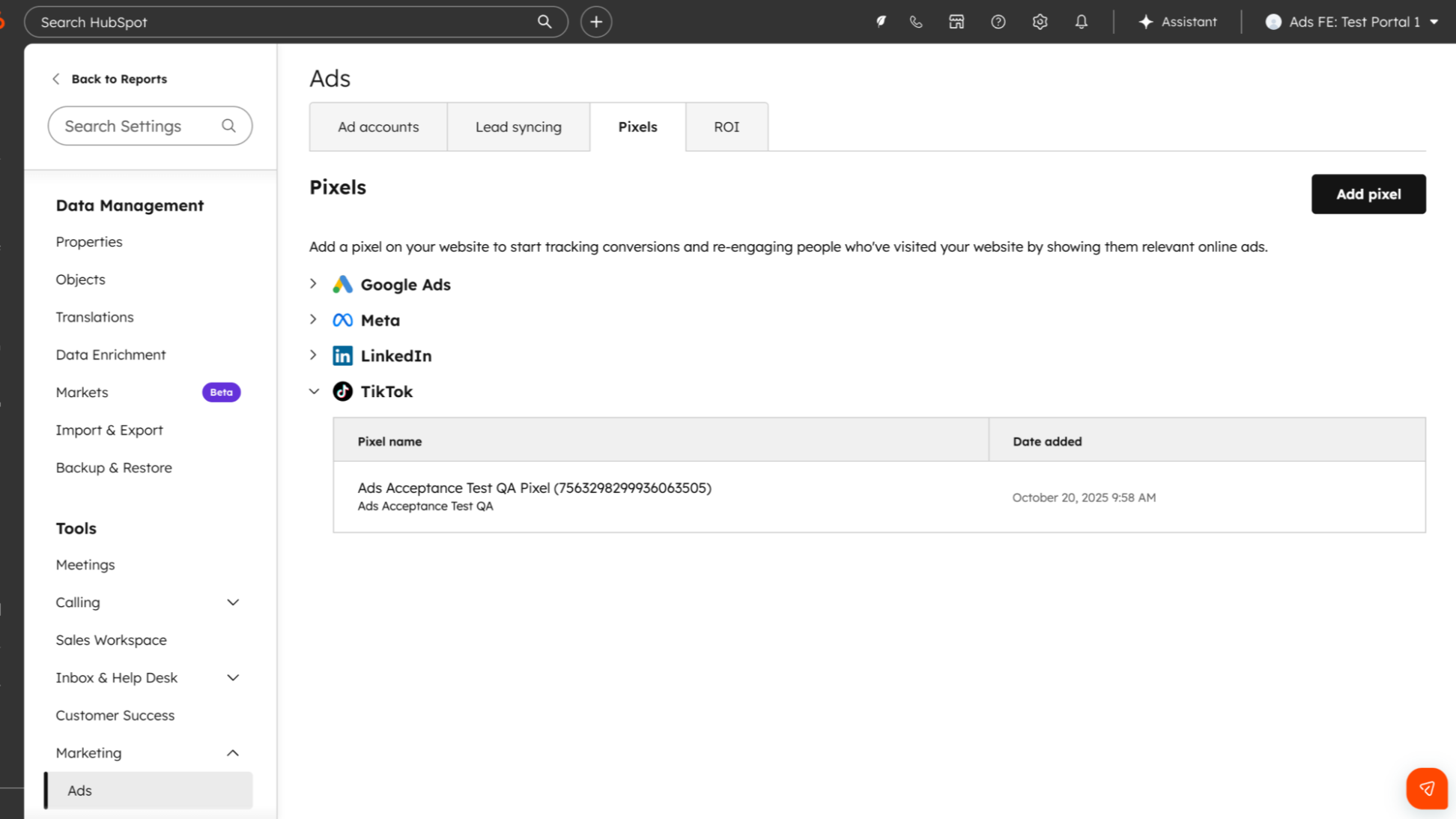The height and width of the screenshot is (819, 1456).
Task: Click the Search Settings field
Action: coord(150,126)
